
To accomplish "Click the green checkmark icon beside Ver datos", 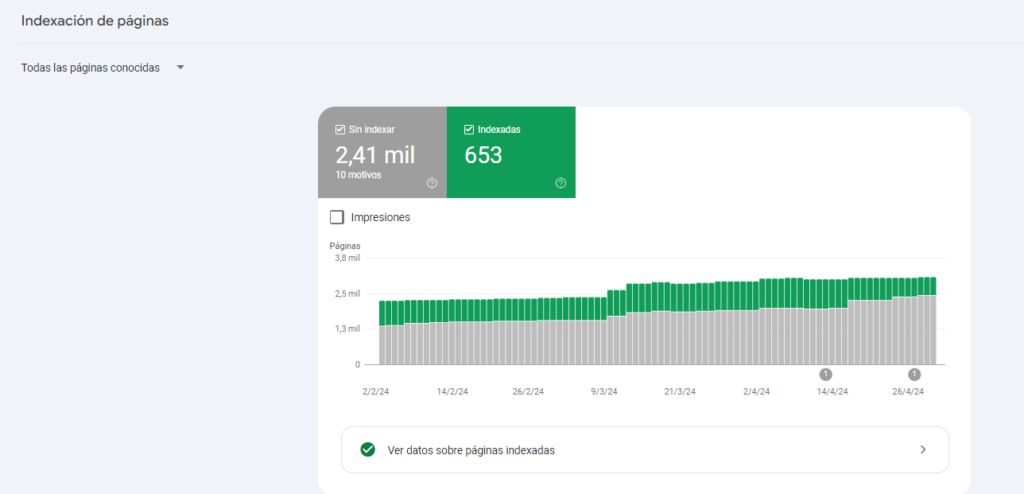I will coord(368,450).
